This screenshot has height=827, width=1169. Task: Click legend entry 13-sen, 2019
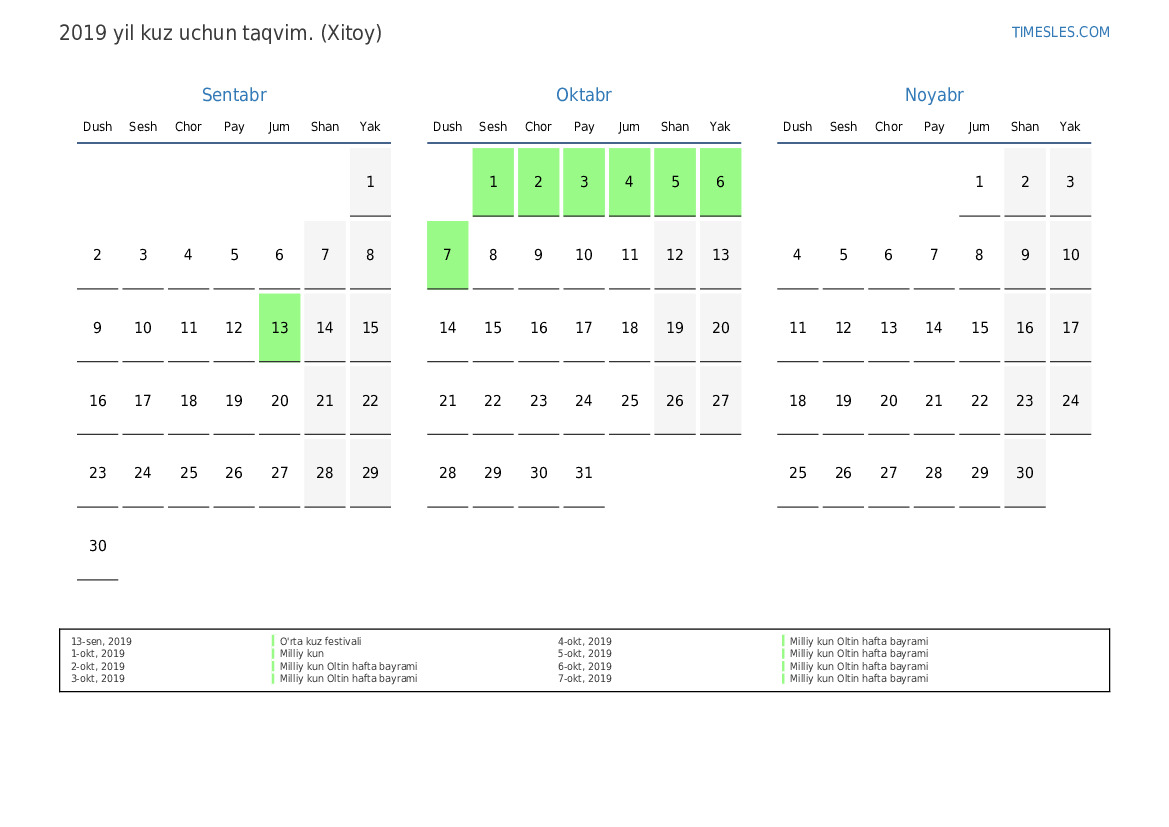[101, 641]
